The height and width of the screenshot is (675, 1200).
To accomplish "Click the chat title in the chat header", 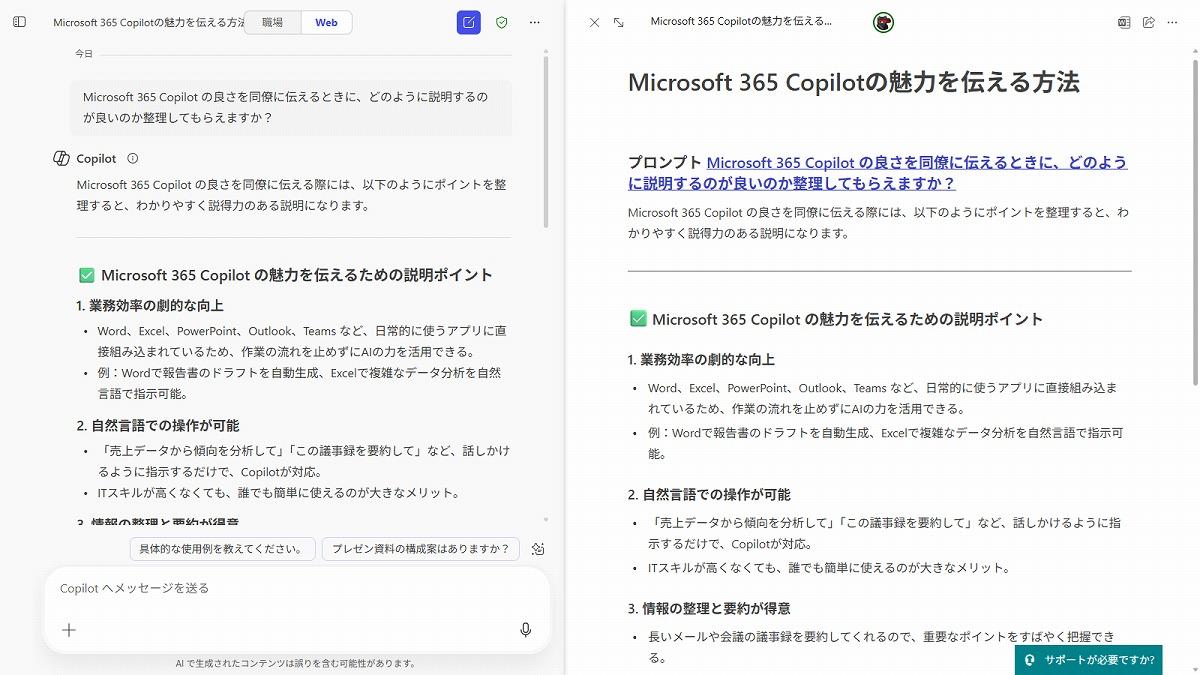I will [x=149, y=22].
